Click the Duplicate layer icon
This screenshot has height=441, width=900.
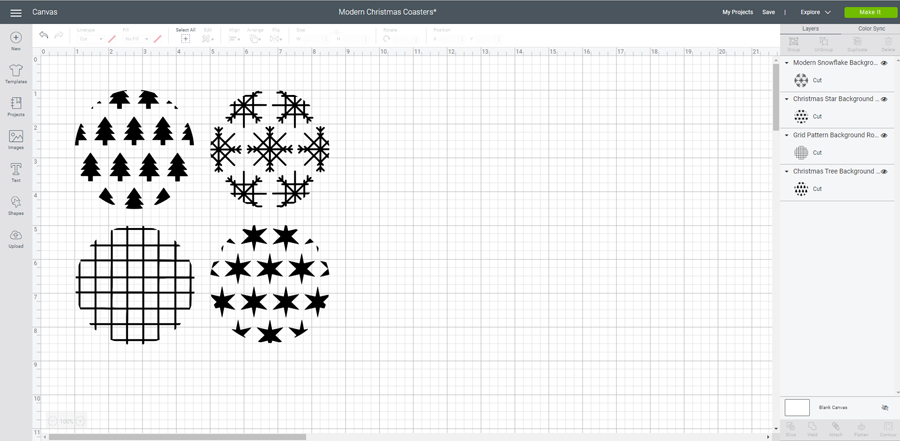click(858, 41)
